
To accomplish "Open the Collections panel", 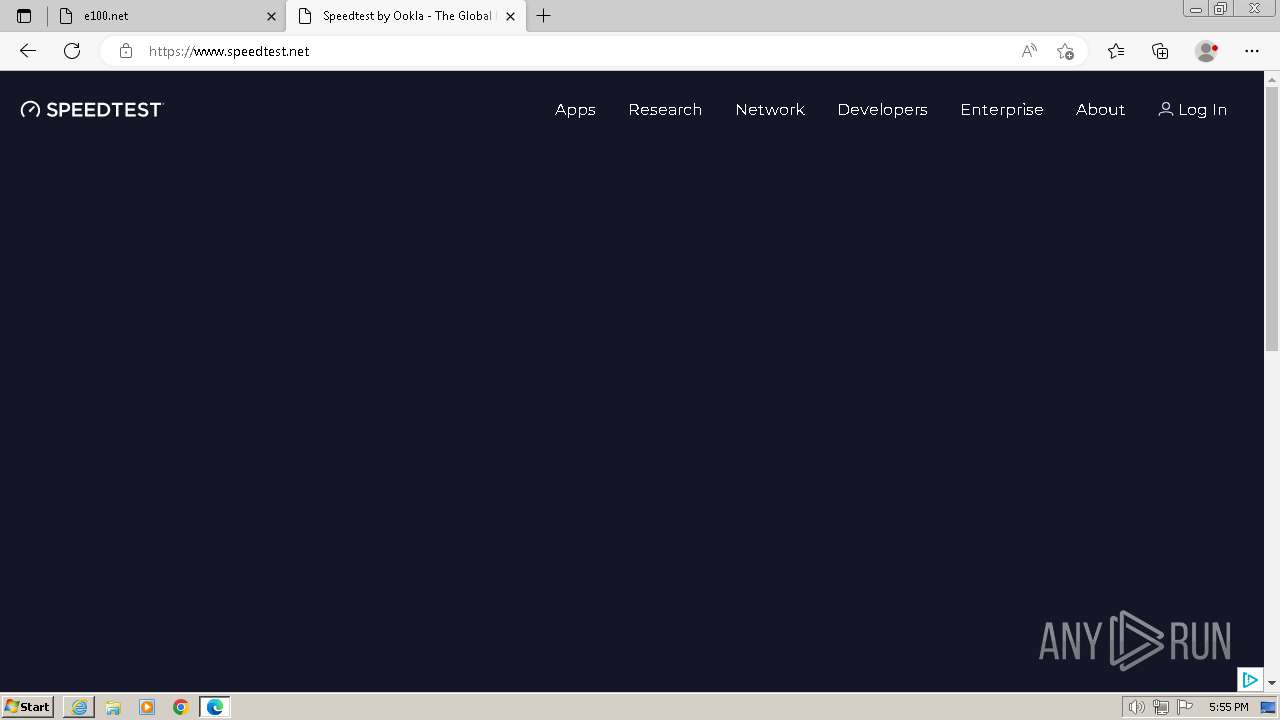I will pos(1160,51).
